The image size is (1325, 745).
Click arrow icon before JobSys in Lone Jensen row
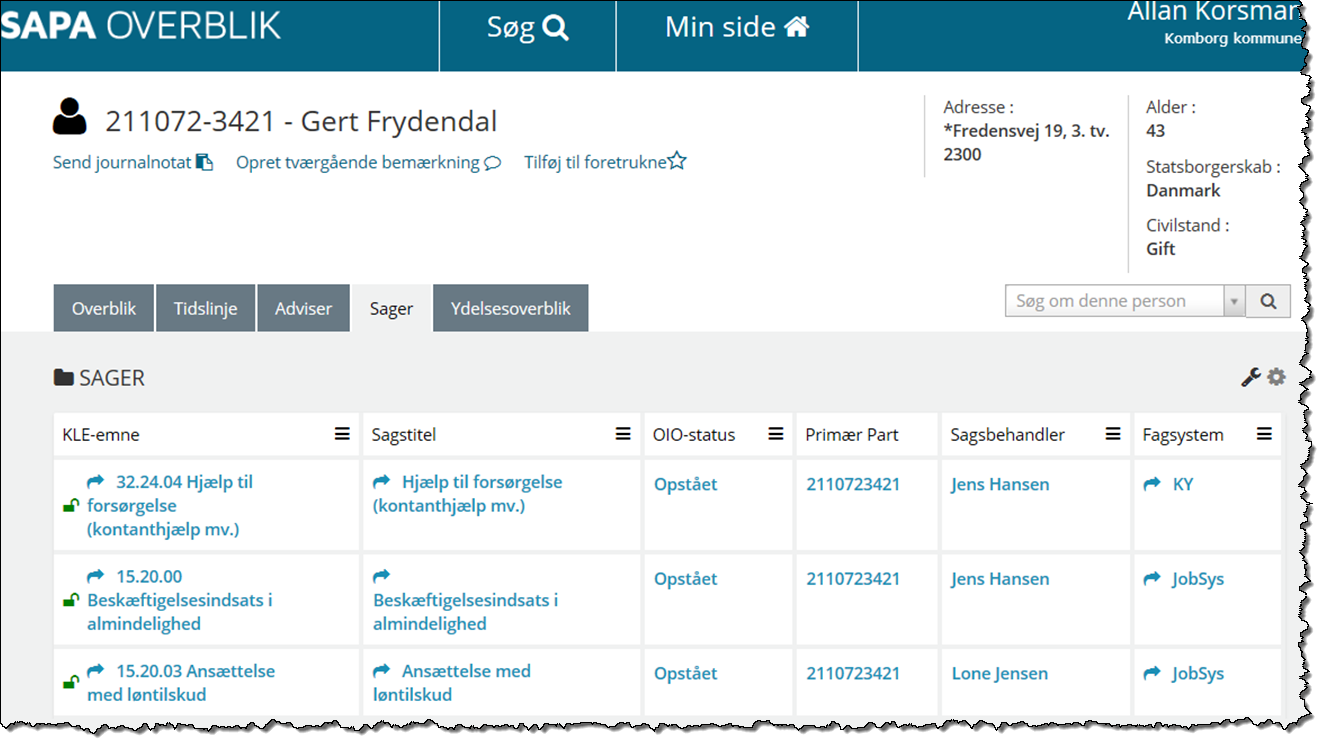pos(1152,673)
